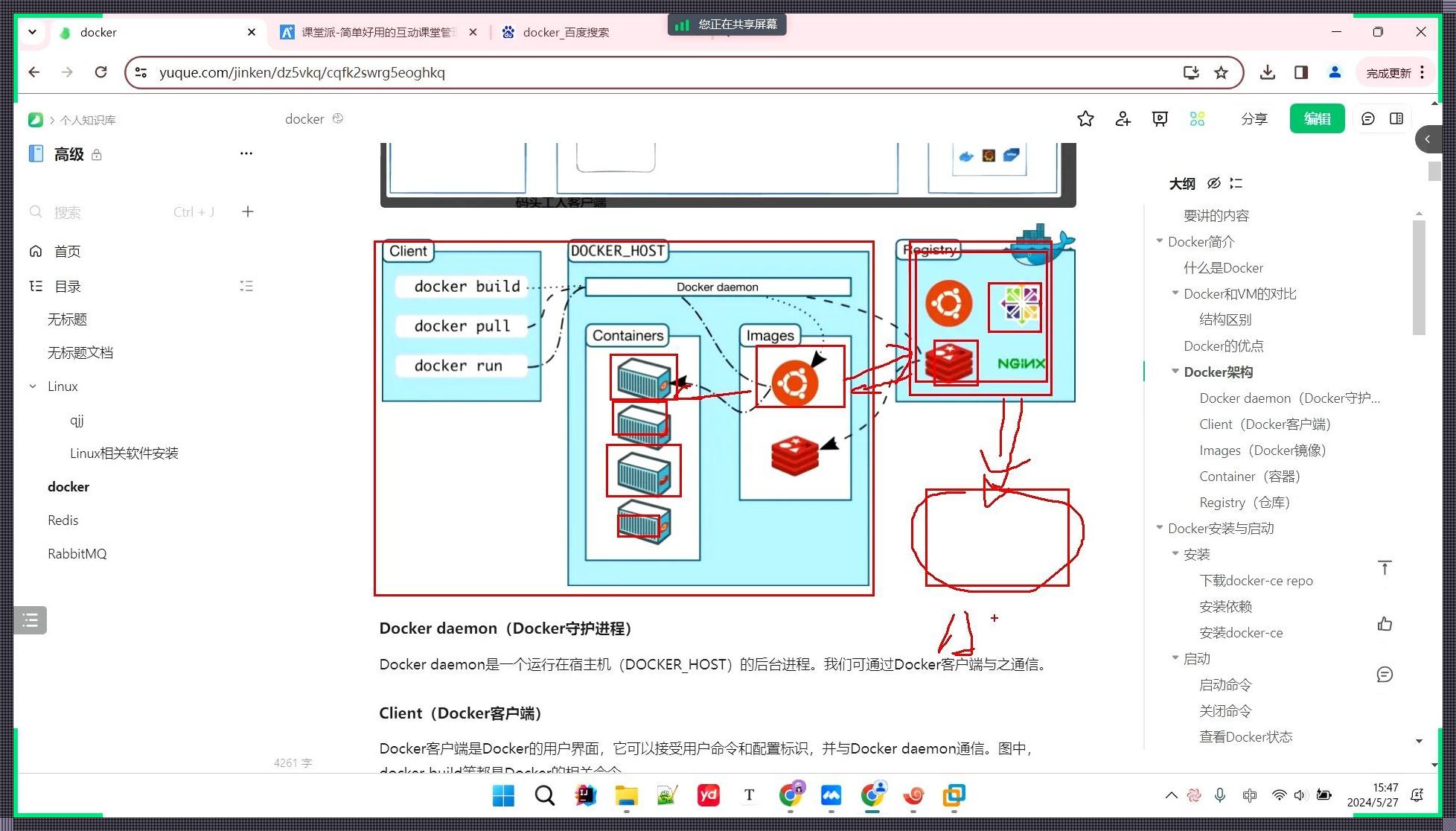The image size is (1456, 831).
Task: Collapse the Linux folder in sidebar
Action: pyautogui.click(x=33, y=386)
